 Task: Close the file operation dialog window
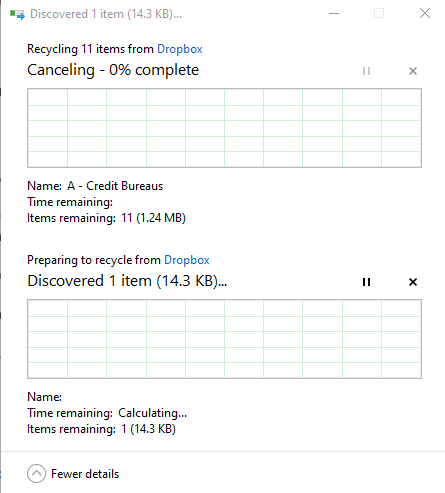[425, 14]
